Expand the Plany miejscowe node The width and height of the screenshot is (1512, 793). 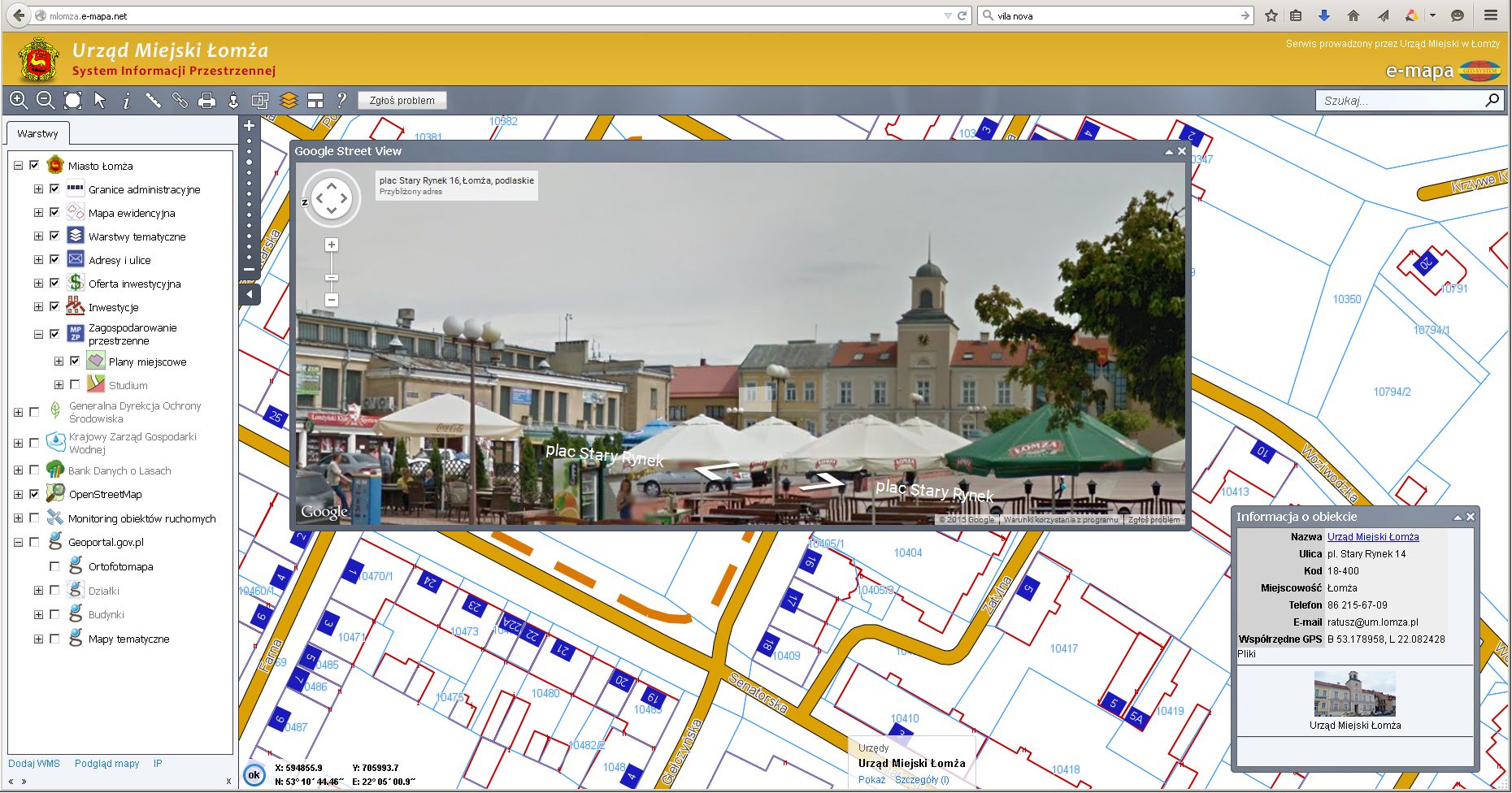click(59, 361)
